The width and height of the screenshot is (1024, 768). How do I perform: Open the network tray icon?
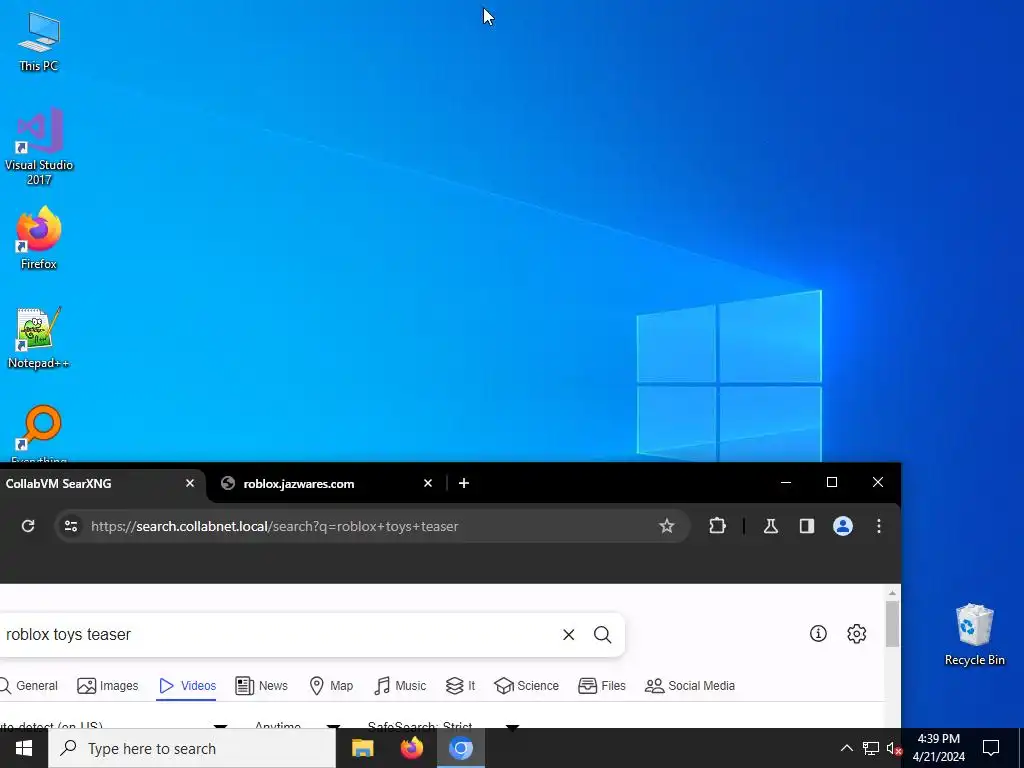(x=871, y=748)
